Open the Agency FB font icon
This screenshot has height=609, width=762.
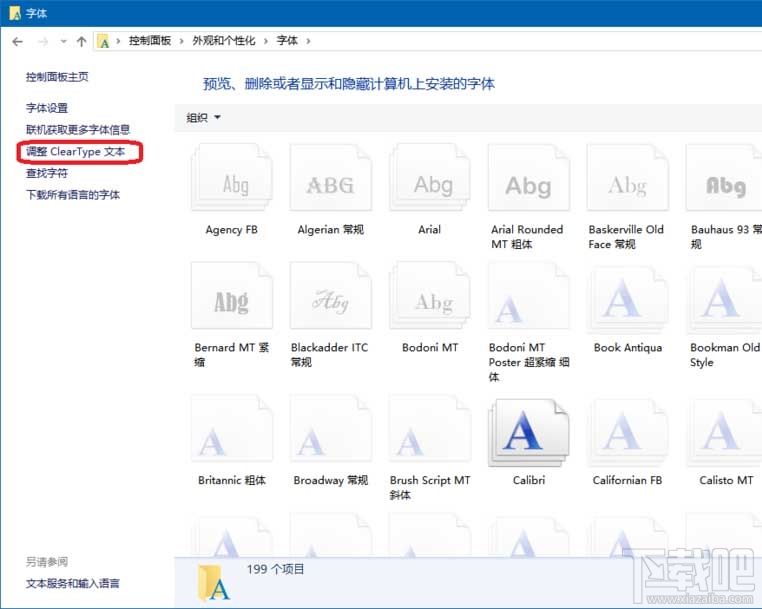(x=232, y=177)
